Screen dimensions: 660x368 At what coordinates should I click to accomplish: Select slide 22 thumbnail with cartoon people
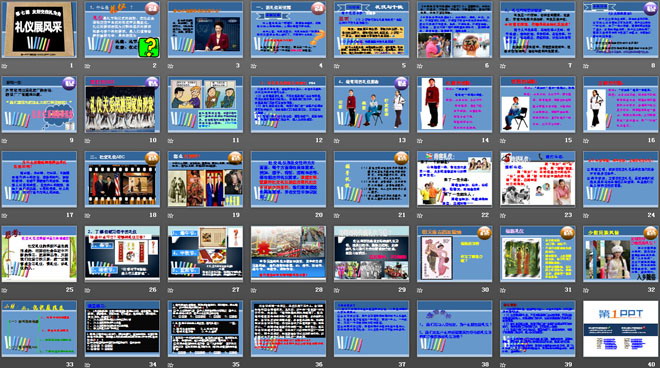[455, 179]
